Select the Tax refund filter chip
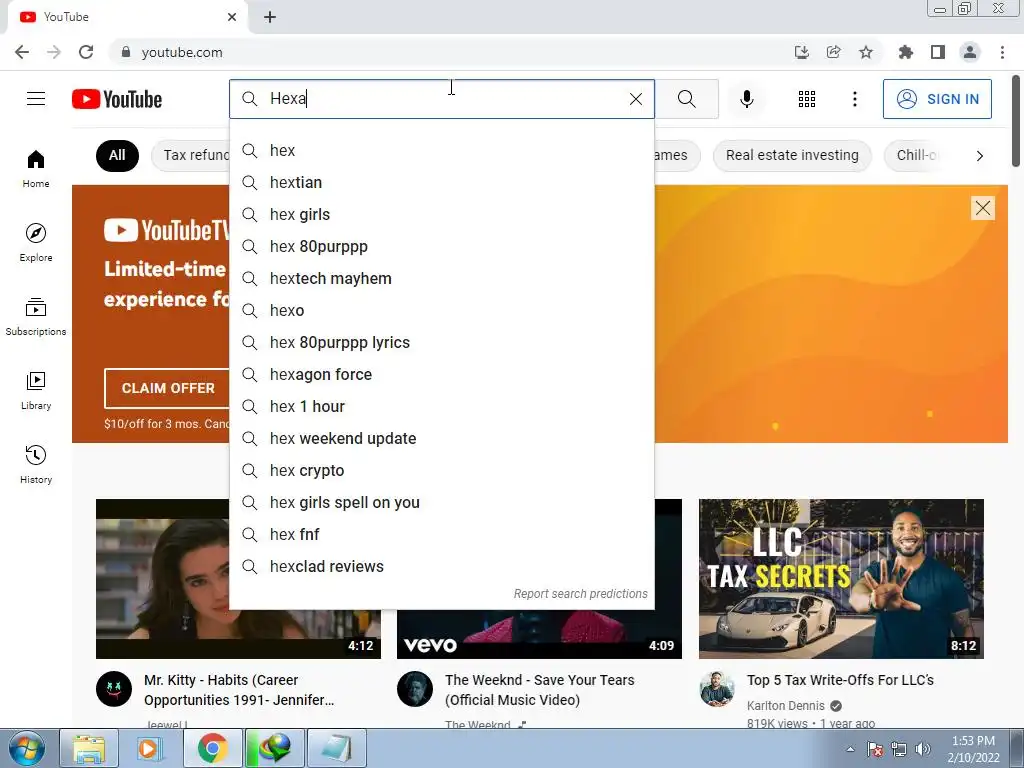Image resolution: width=1024 pixels, height=768 pixels. pyautogui.click(x=191, y=155)
